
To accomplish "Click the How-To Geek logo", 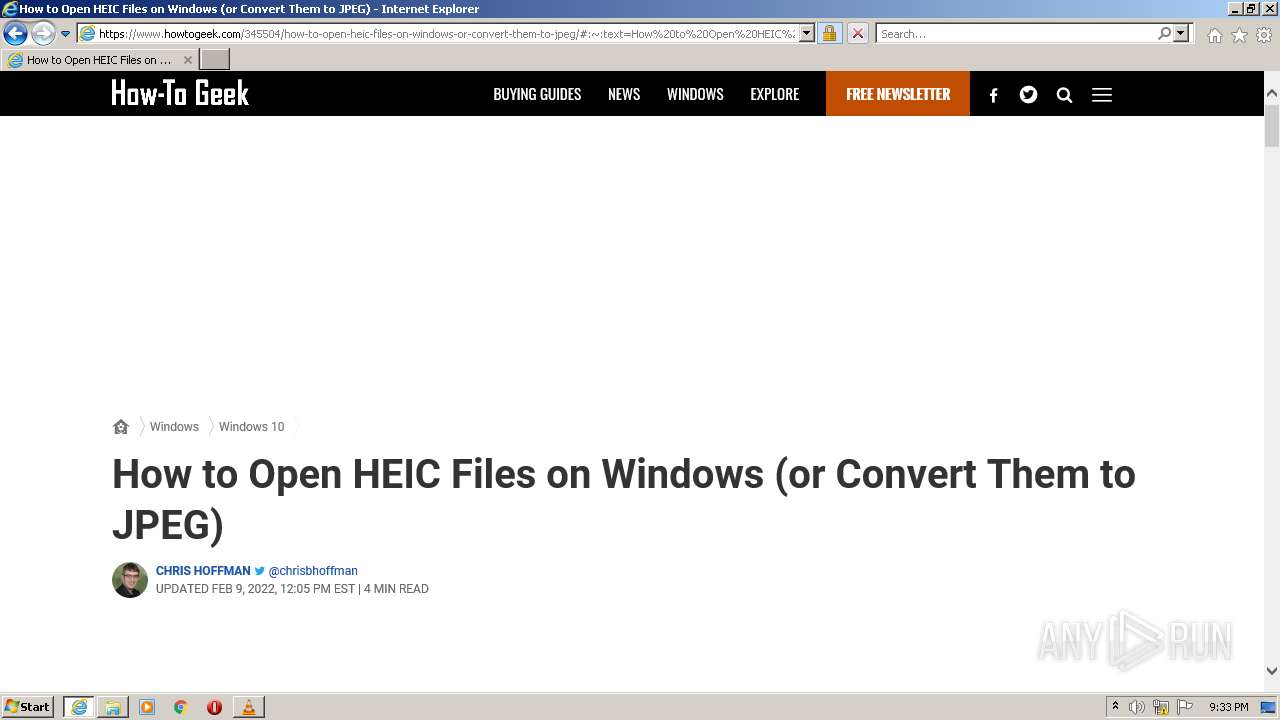I will 180,93.
